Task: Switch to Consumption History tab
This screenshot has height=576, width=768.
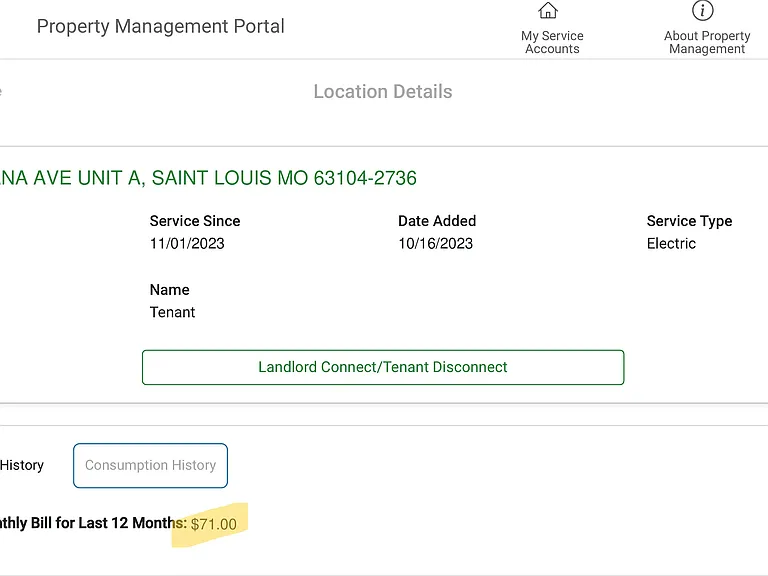Action: (150, 465)
